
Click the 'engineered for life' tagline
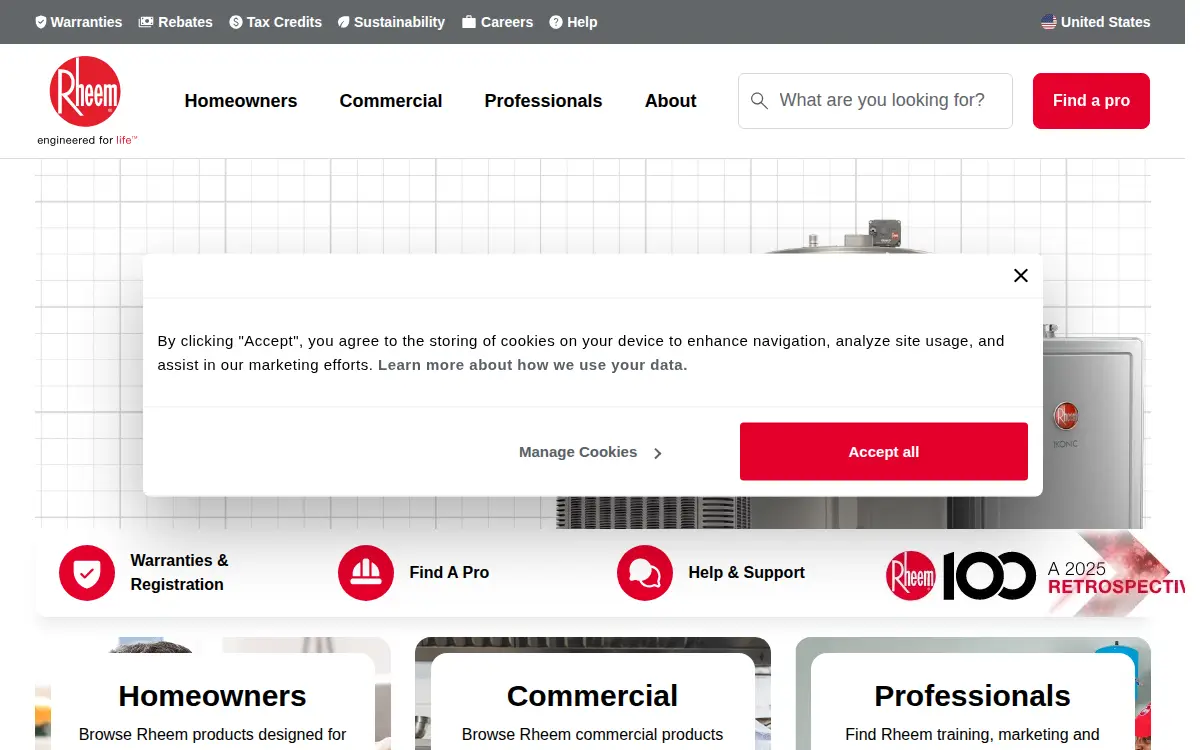[x=87, y=140]
